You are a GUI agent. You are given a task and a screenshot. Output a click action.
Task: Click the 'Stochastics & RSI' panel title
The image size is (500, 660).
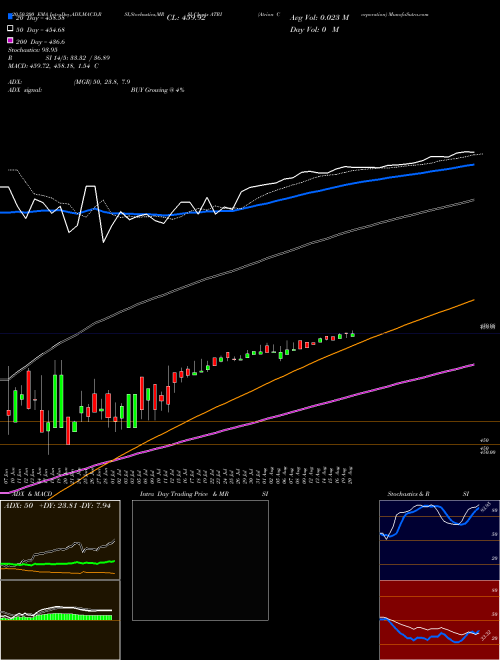[x=428, y=494]
